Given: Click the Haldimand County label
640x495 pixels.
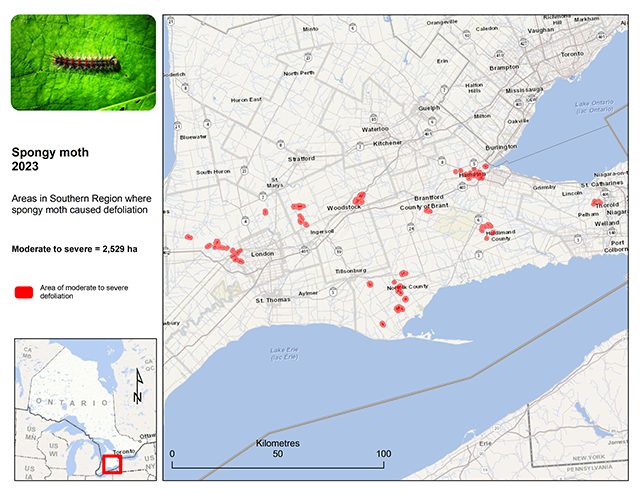Looking at the screenshot, I should [x=500, y=235].
